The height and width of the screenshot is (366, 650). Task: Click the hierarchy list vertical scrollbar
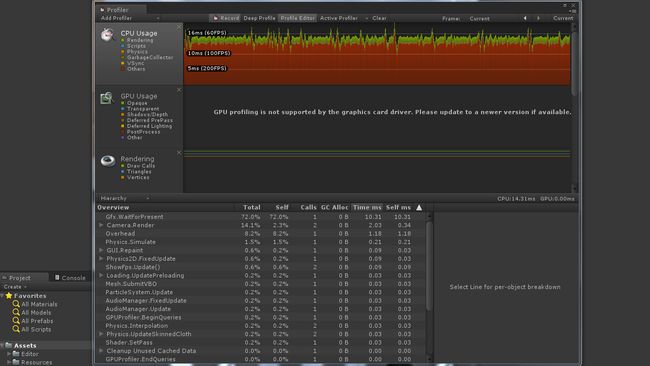point(429,265)
